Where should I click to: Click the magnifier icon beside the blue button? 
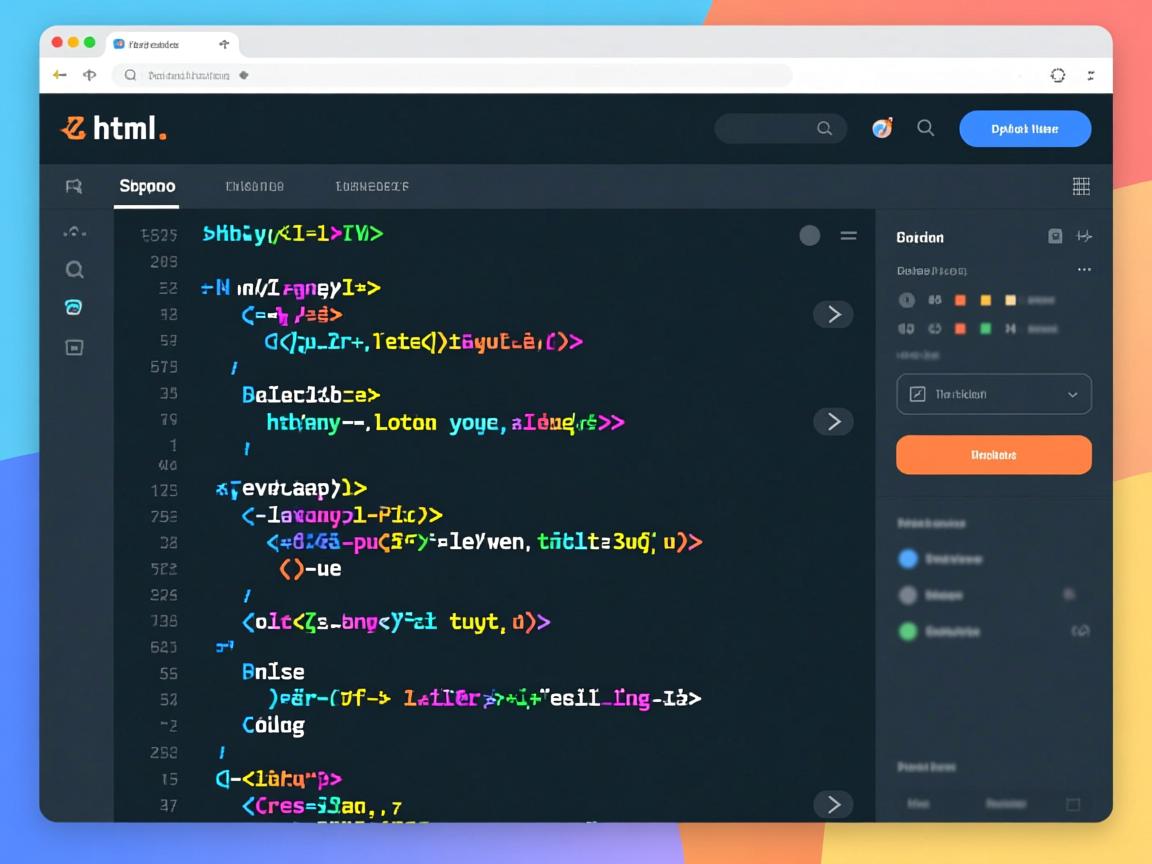[926, 128]
